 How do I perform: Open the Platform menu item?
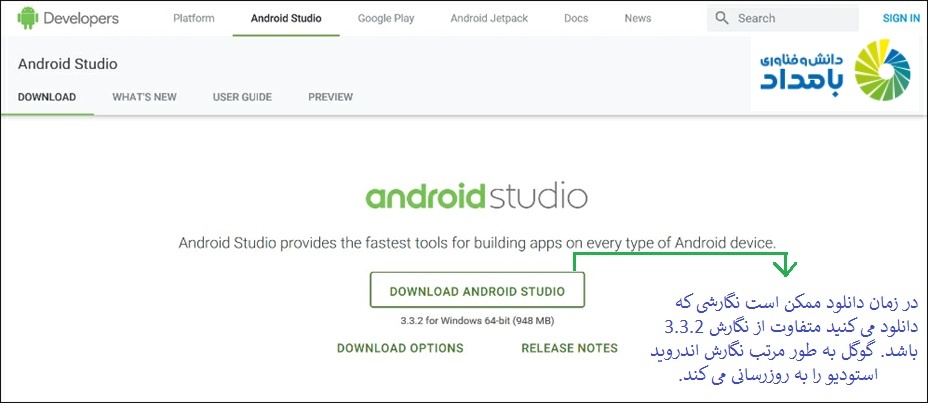click(x=194, y=18)
